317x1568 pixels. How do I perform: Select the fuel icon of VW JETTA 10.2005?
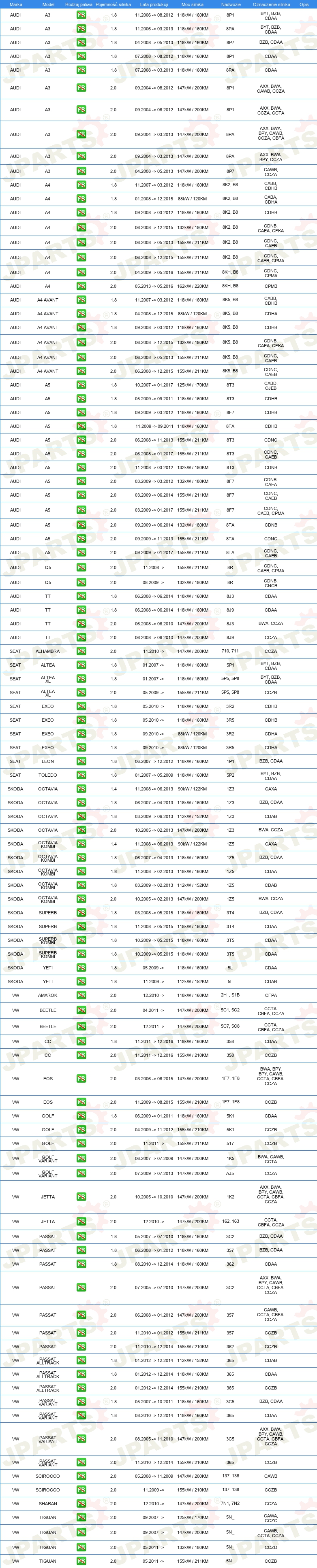pyautogui.click(x=81, y=1197)
